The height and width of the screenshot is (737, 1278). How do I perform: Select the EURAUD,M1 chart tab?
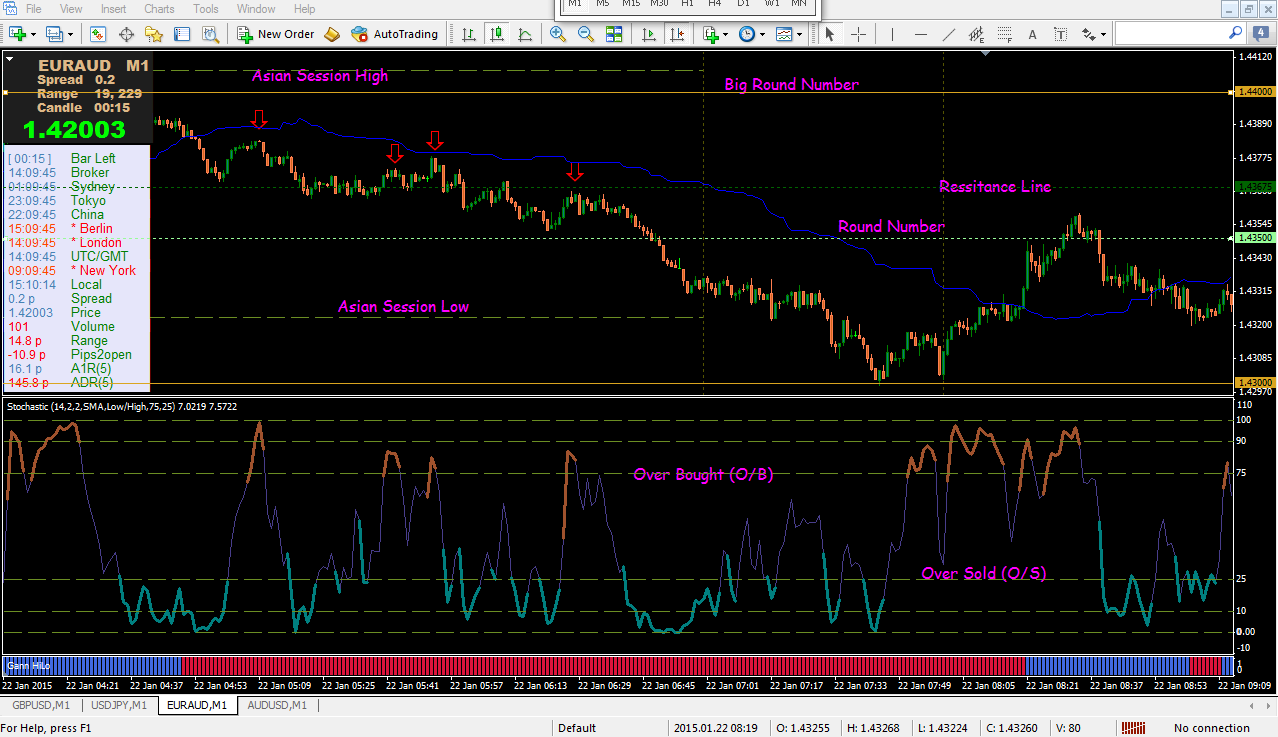tap(197, 706)
